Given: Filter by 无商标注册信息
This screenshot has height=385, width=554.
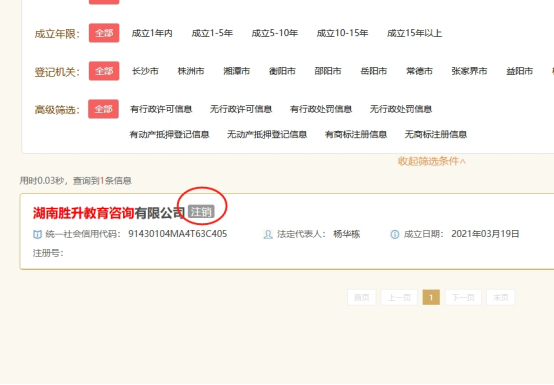Looking at the screenshot, I should (436, 135).
